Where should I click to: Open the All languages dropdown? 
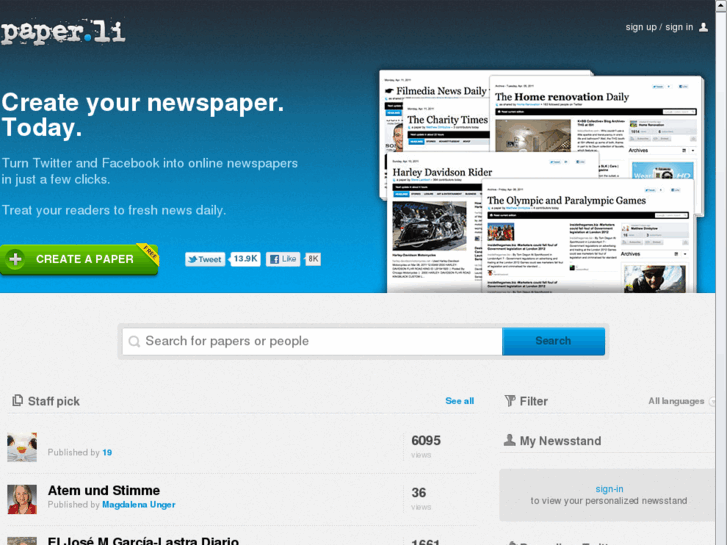pyautogui.click(x=681, y=401)
